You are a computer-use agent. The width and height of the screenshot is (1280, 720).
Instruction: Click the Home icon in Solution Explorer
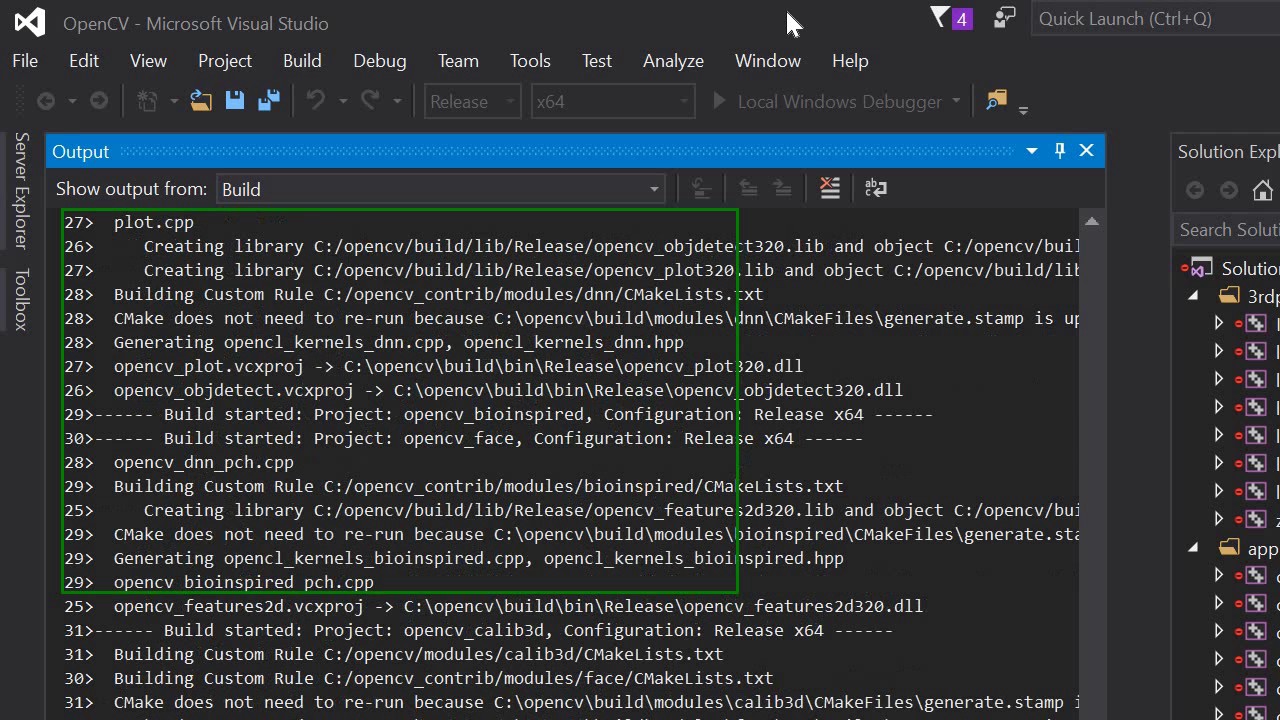pyautogui.click(x=1263, y=190)
